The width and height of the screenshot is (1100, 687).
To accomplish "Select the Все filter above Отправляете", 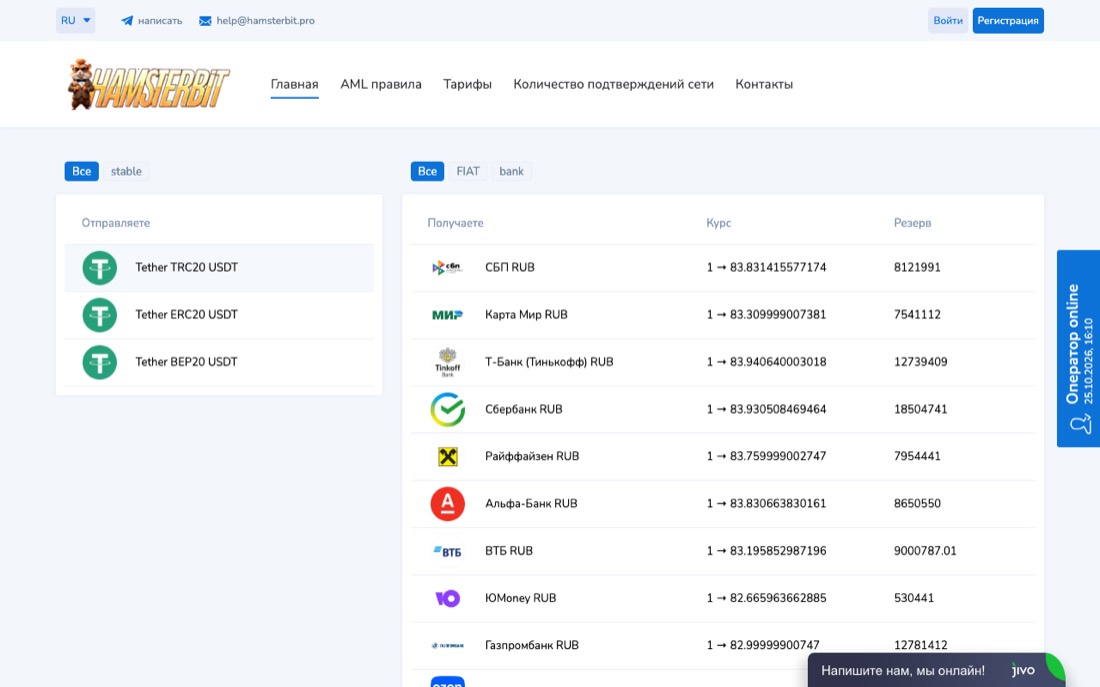I will click(81, 171).
